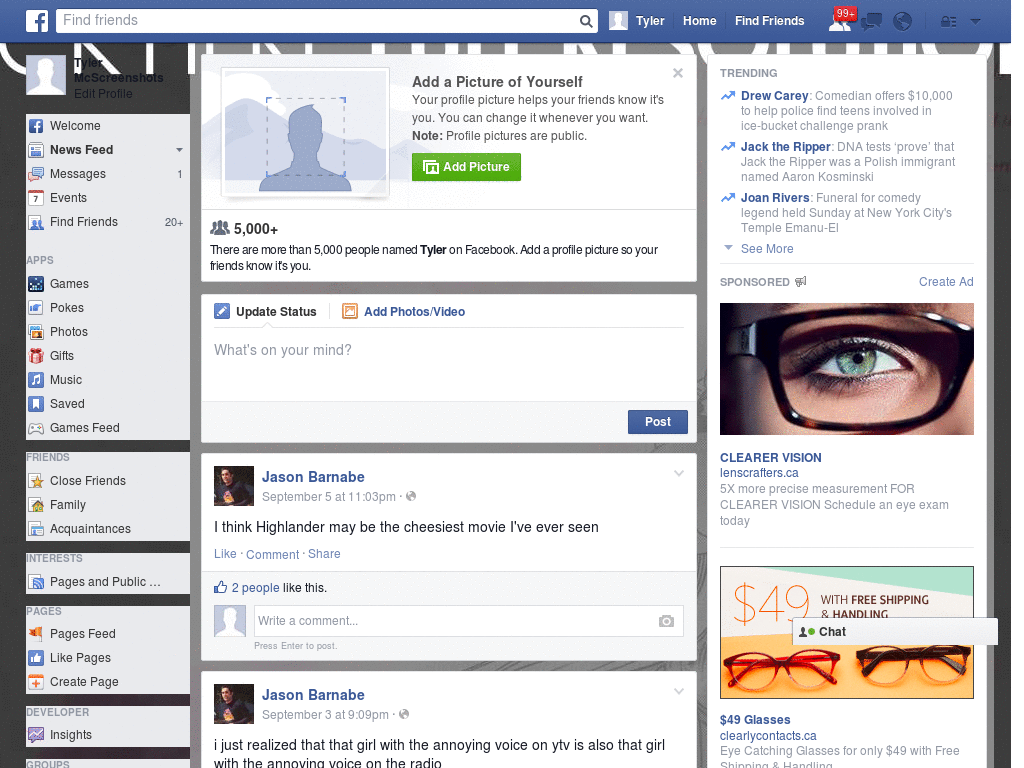Click the green Add Picture button

tap(466, 167)
